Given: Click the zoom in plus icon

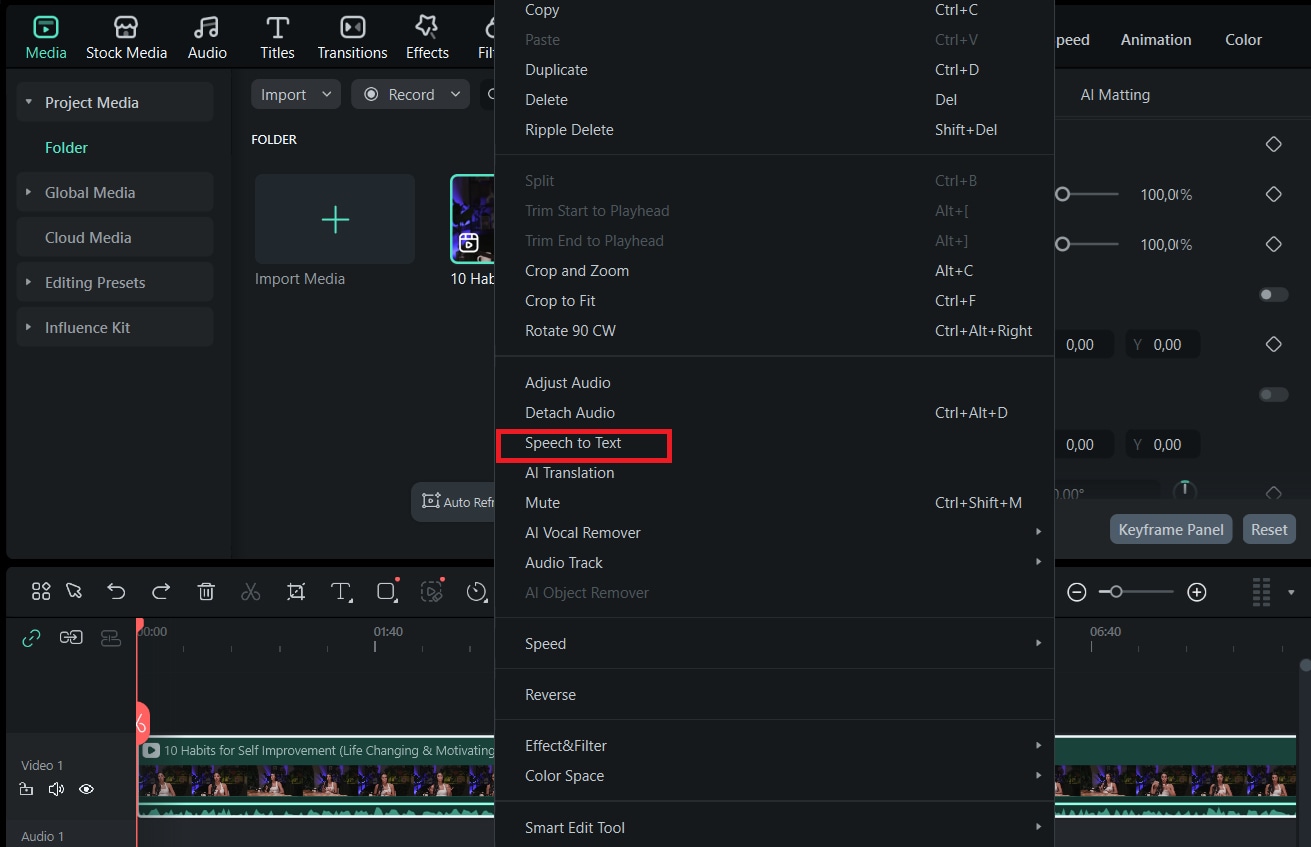Looking at the screenshot, I should coord(1196,592).
